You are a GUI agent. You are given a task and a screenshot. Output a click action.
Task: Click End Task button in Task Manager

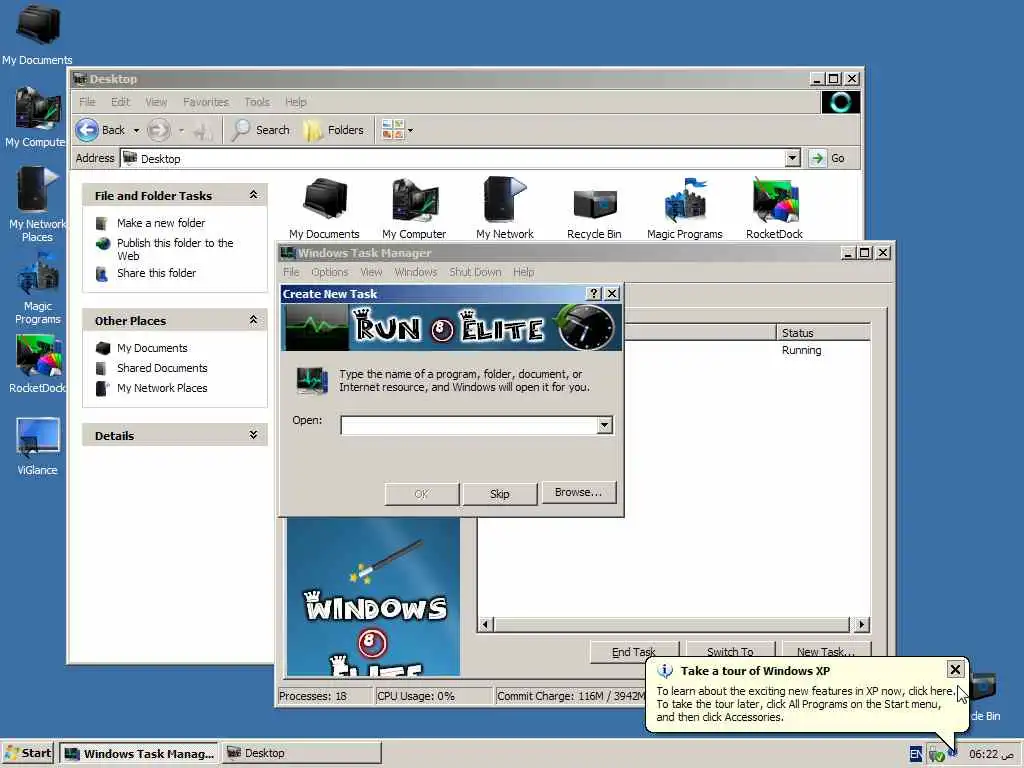633,651
